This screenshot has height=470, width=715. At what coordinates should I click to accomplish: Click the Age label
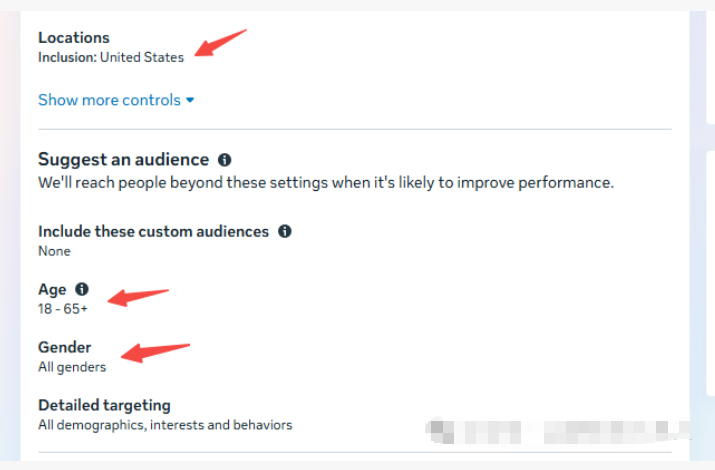[x=52, y=289]
